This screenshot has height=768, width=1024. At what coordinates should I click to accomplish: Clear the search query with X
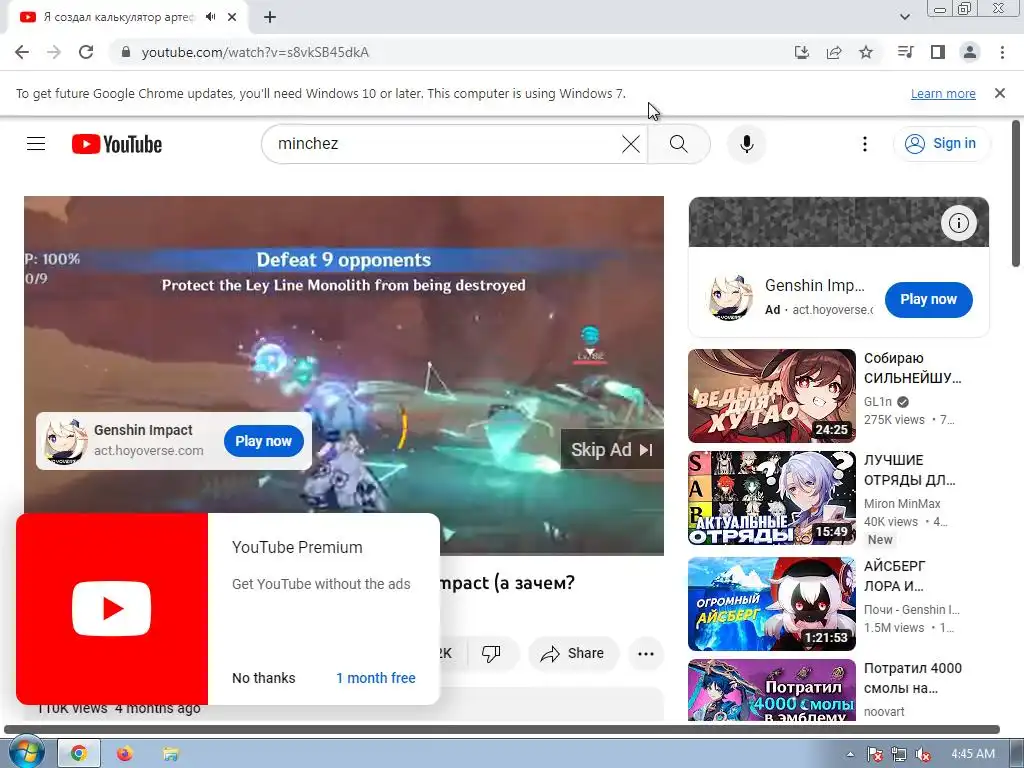pyautogui.click(x=631, y=144)
